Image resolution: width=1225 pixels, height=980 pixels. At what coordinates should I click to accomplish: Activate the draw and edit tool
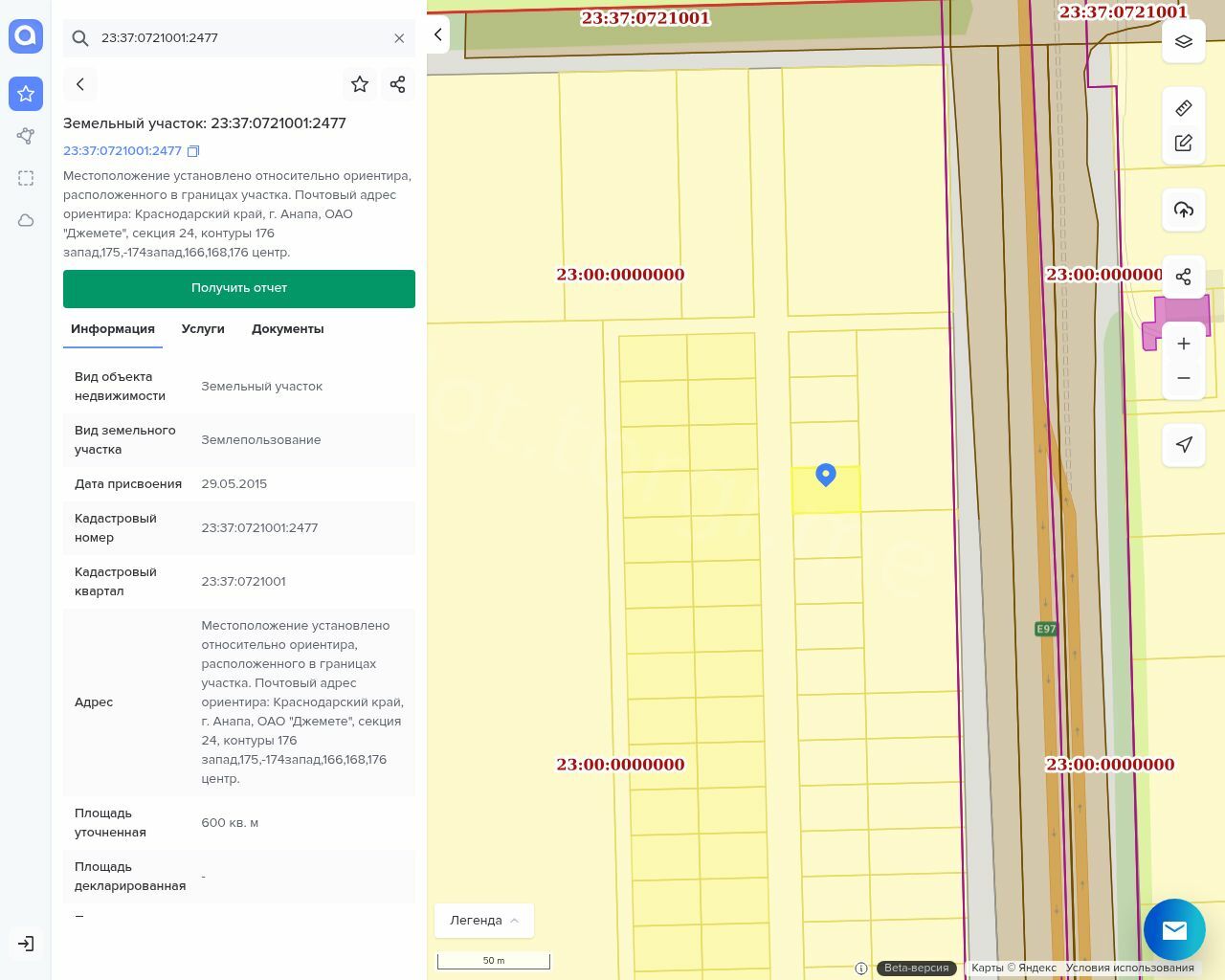tap(1183, 143)
